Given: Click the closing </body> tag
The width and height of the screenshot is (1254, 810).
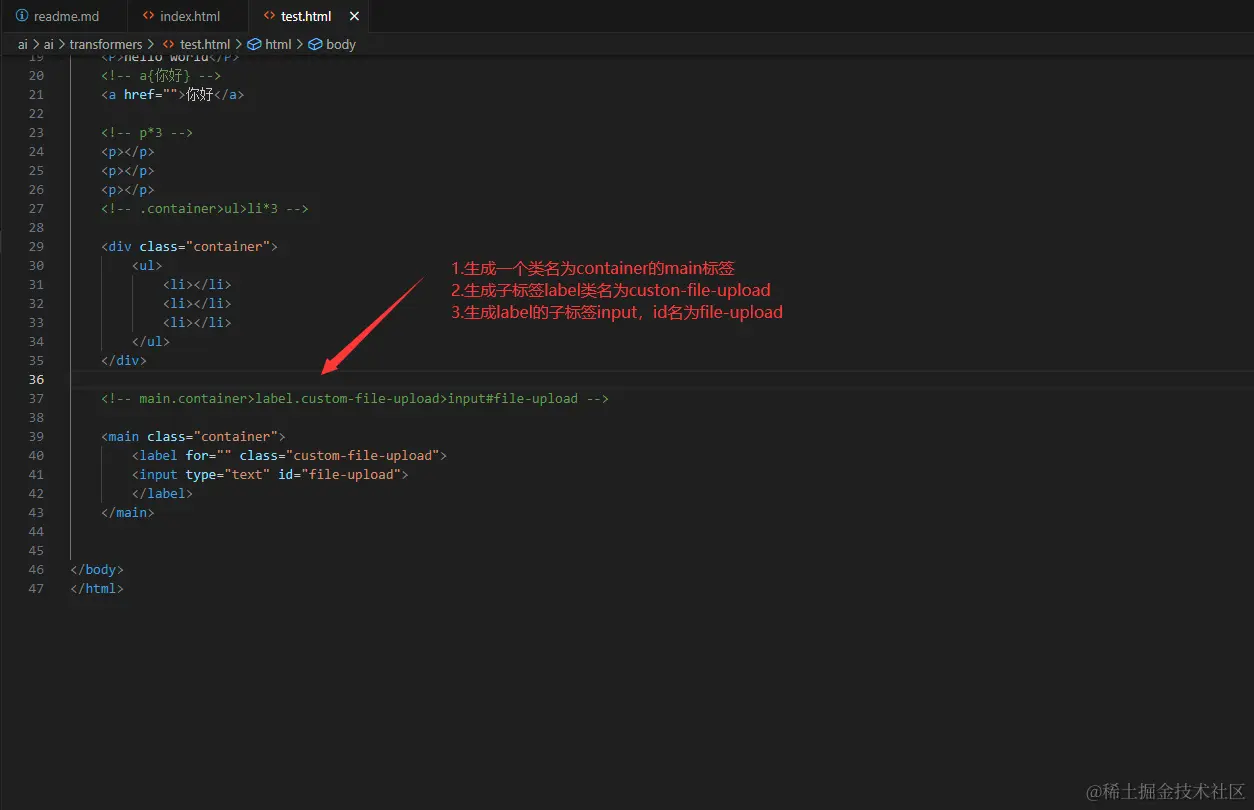Looking at the screenshot, I should [x=97, y=569].
